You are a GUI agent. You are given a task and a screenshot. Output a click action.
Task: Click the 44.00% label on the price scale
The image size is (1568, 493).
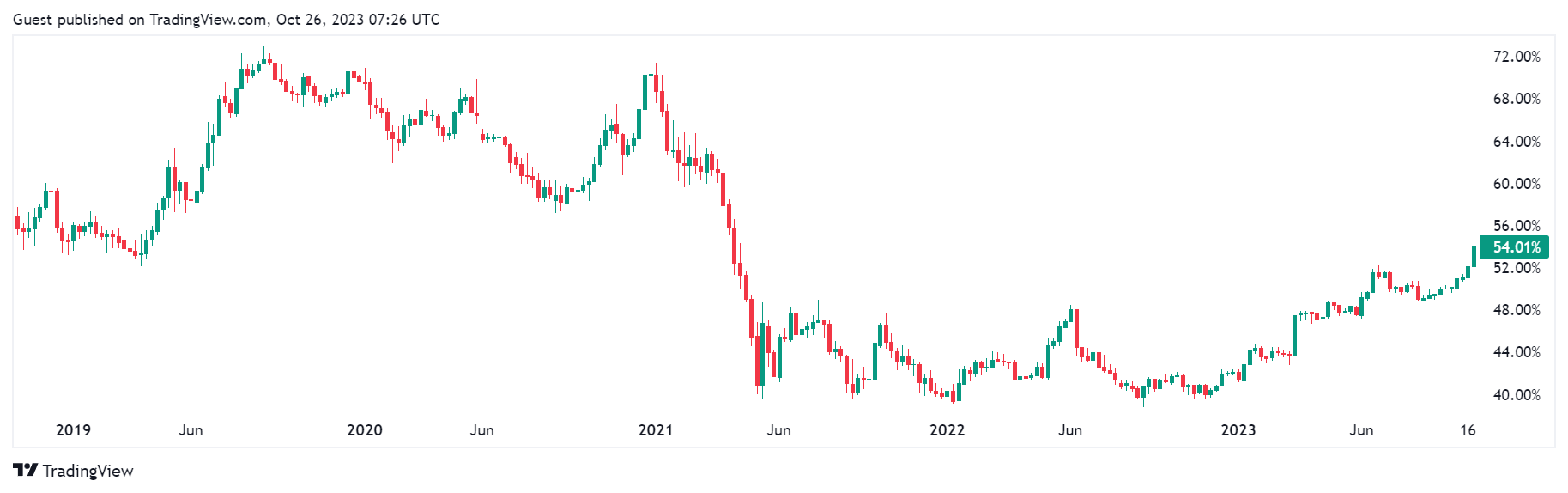(x=1517, y=352)
